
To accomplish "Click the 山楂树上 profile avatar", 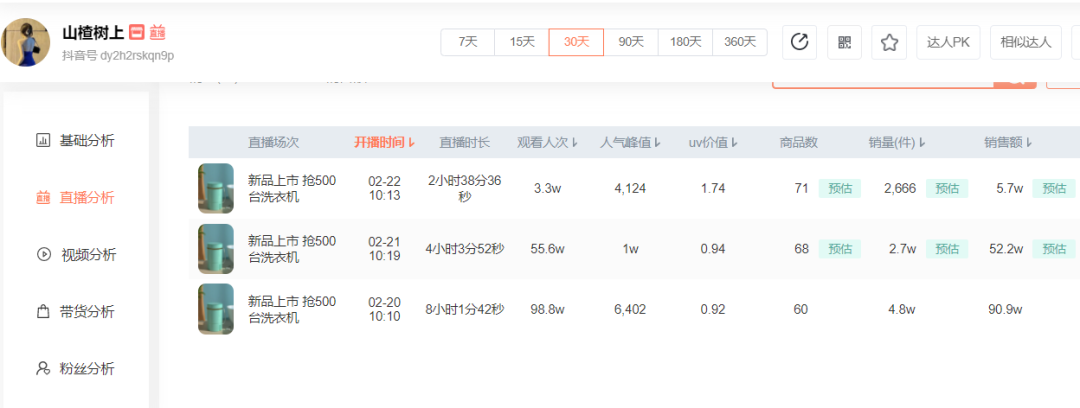I will (x=25, y=42).
